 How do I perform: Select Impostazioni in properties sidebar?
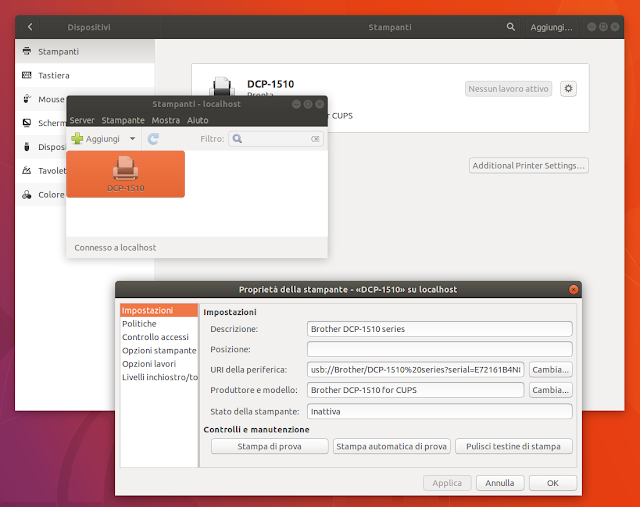pyautogui.click(x=159, y=310)
